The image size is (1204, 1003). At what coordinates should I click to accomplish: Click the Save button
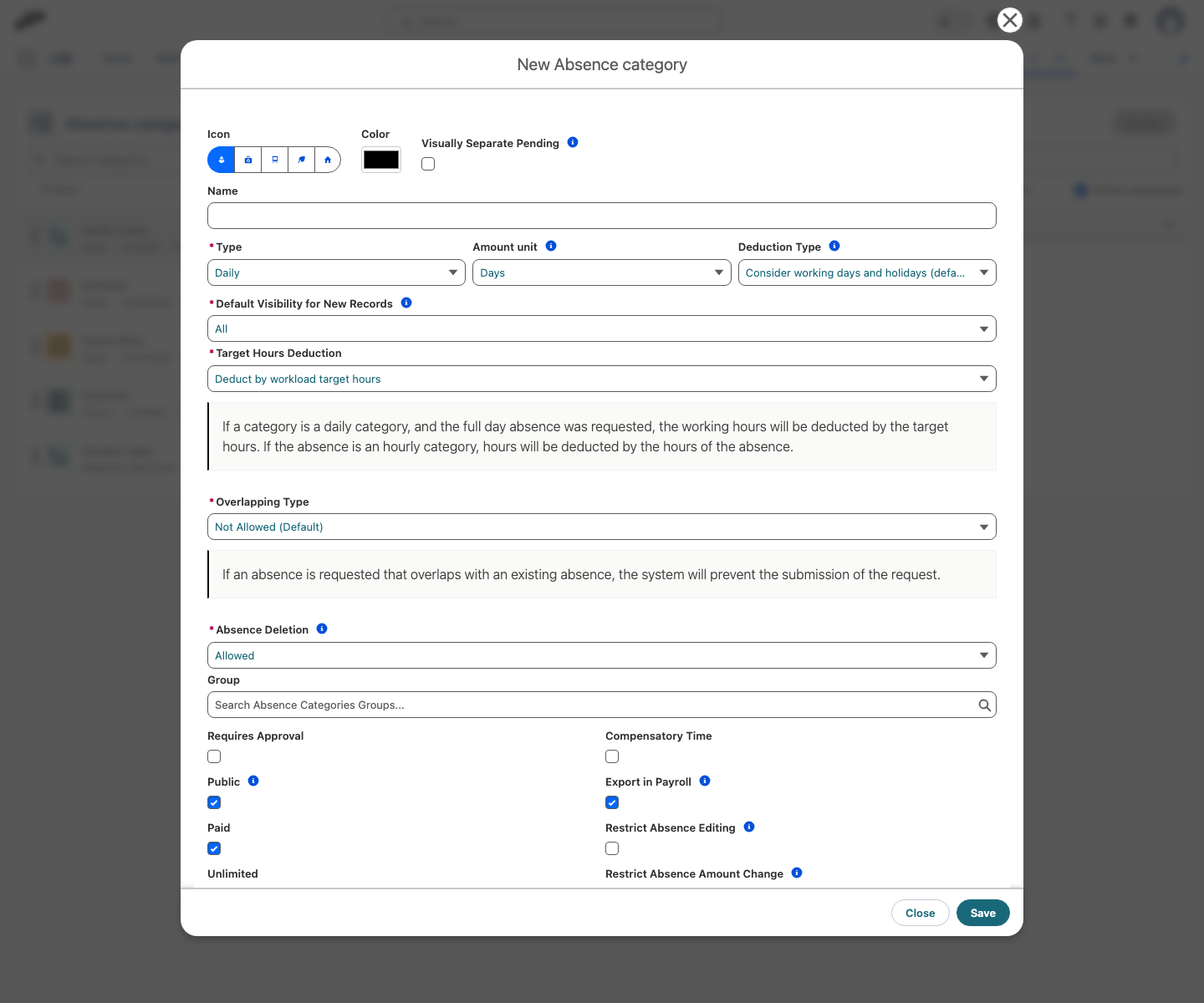[x=983, y=913]
